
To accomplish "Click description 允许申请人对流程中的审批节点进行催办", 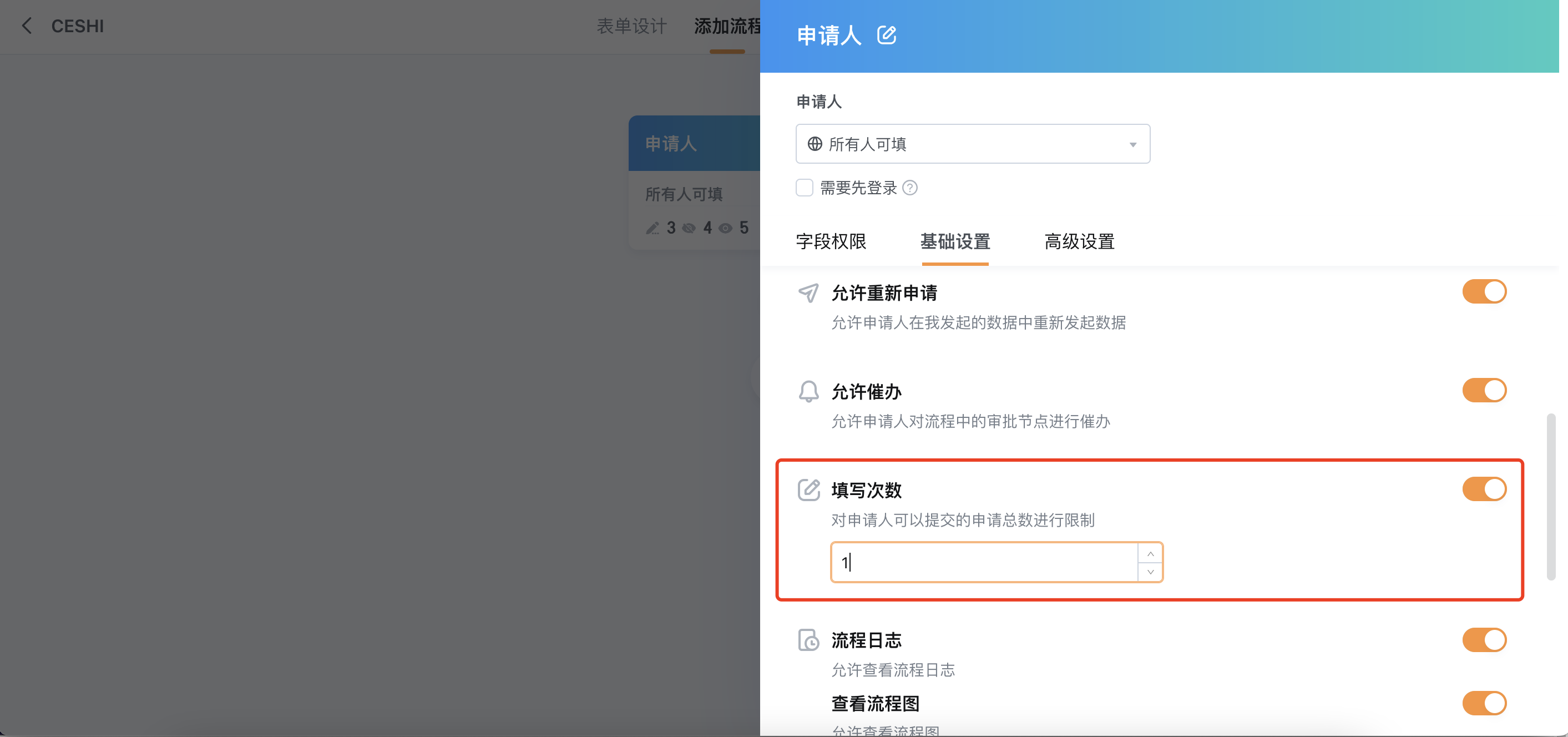I will coord(970,421).
